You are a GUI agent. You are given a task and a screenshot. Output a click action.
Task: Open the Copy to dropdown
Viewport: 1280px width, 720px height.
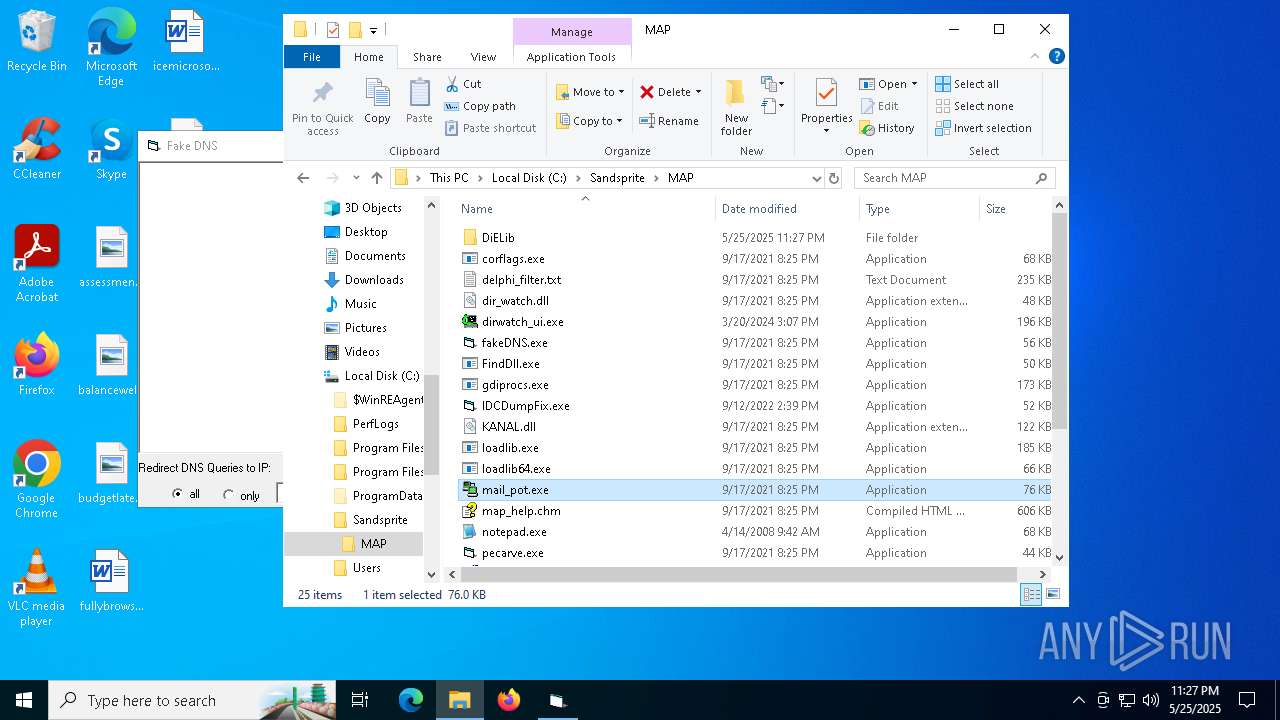[x=590, y=121]
